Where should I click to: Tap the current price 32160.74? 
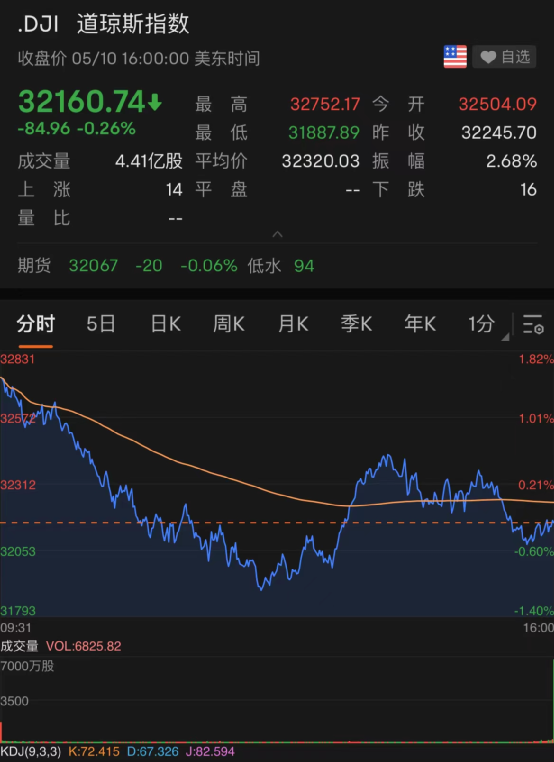82,102
